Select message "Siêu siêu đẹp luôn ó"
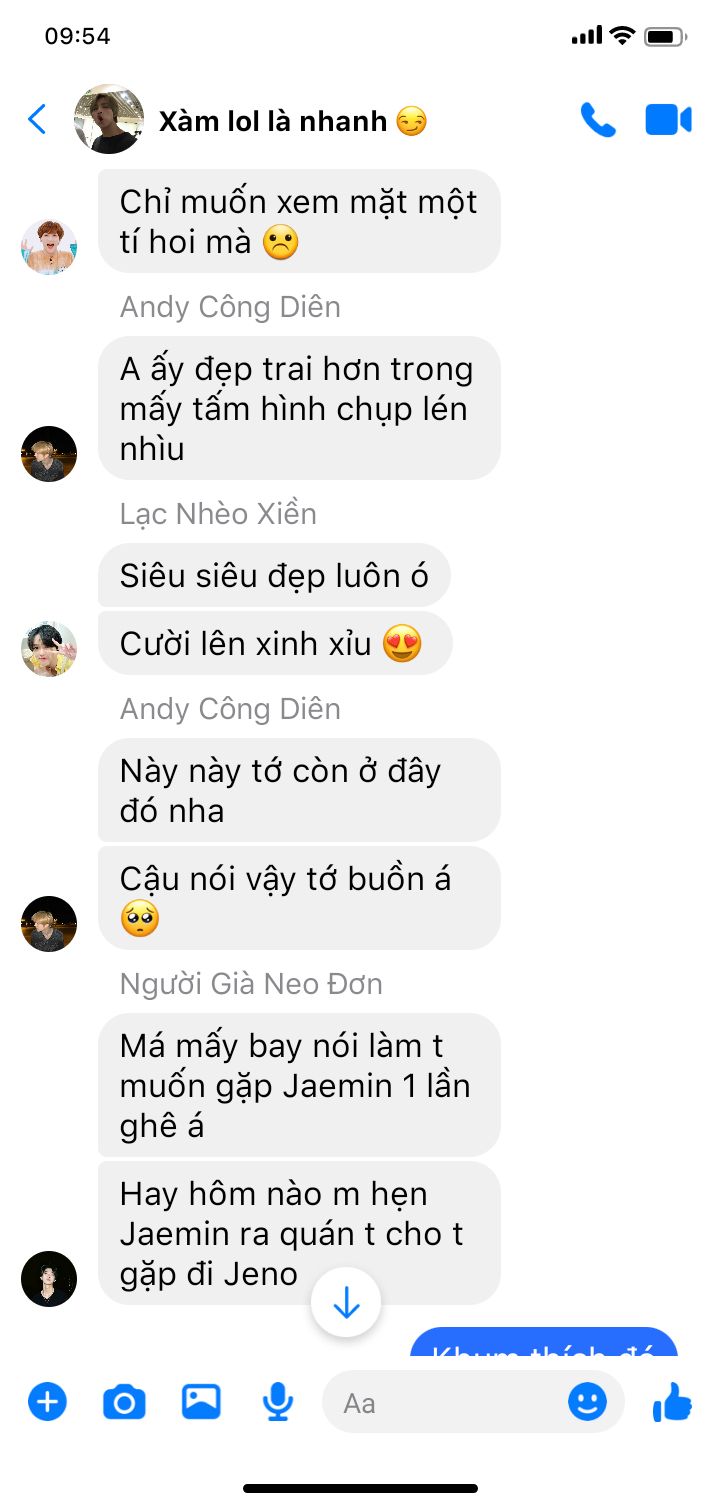 tap(274, 576)
